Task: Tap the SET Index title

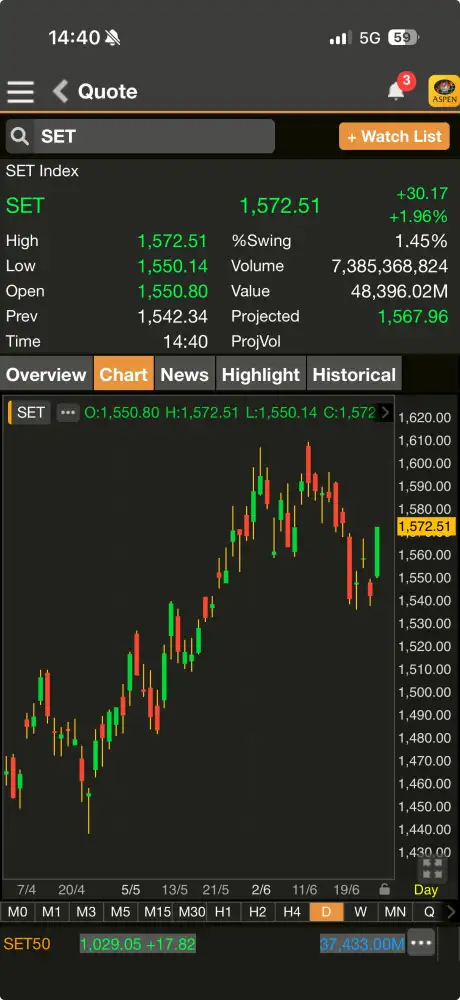Action: 43,171
